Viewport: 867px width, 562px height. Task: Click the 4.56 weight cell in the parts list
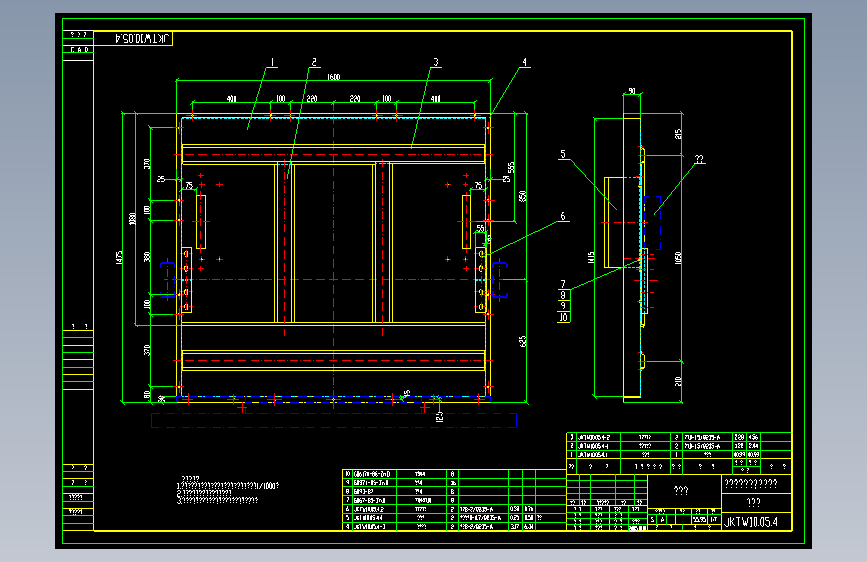[x=753, y=437]
